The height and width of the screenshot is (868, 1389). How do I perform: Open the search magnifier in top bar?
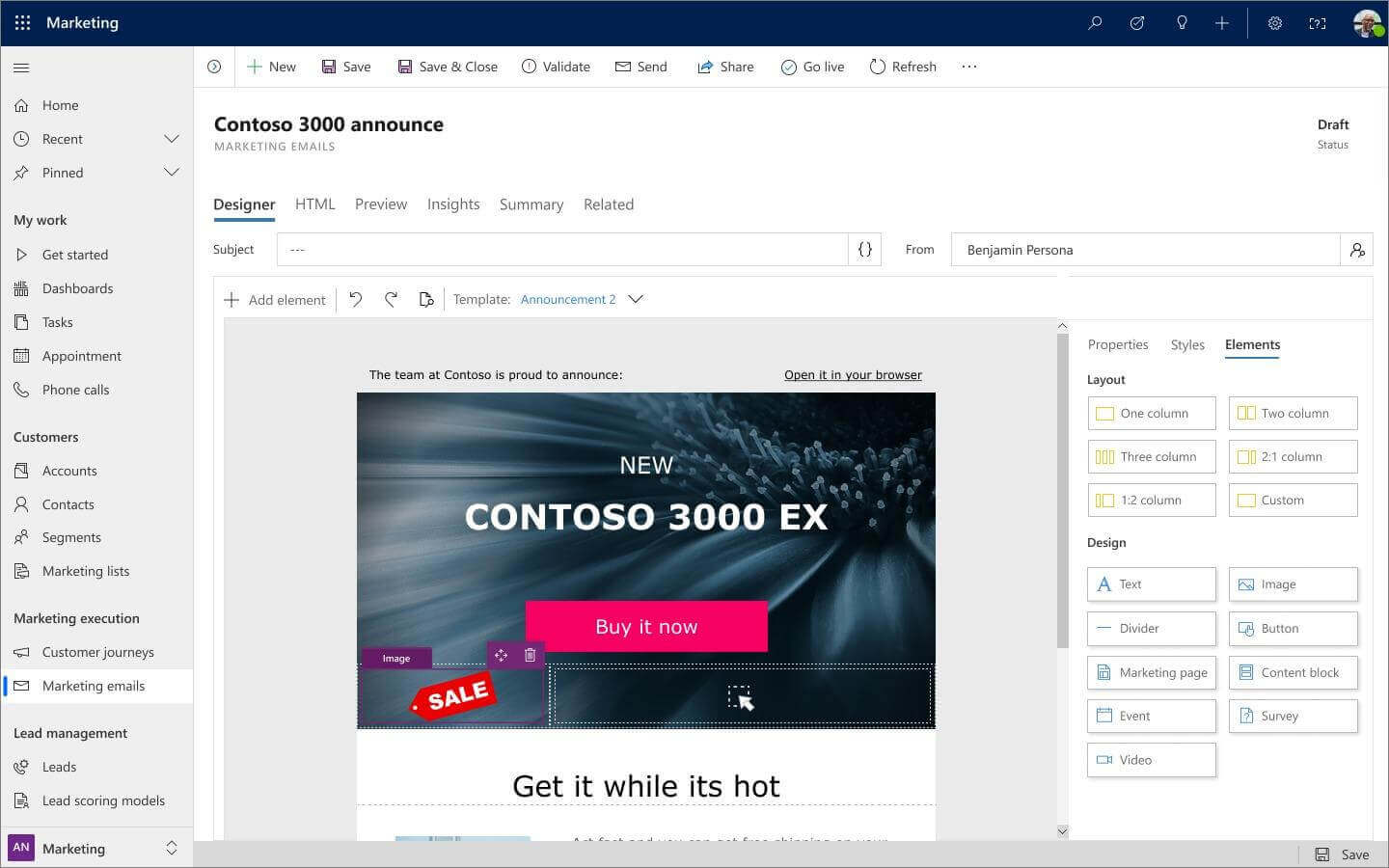(1095, 23)
